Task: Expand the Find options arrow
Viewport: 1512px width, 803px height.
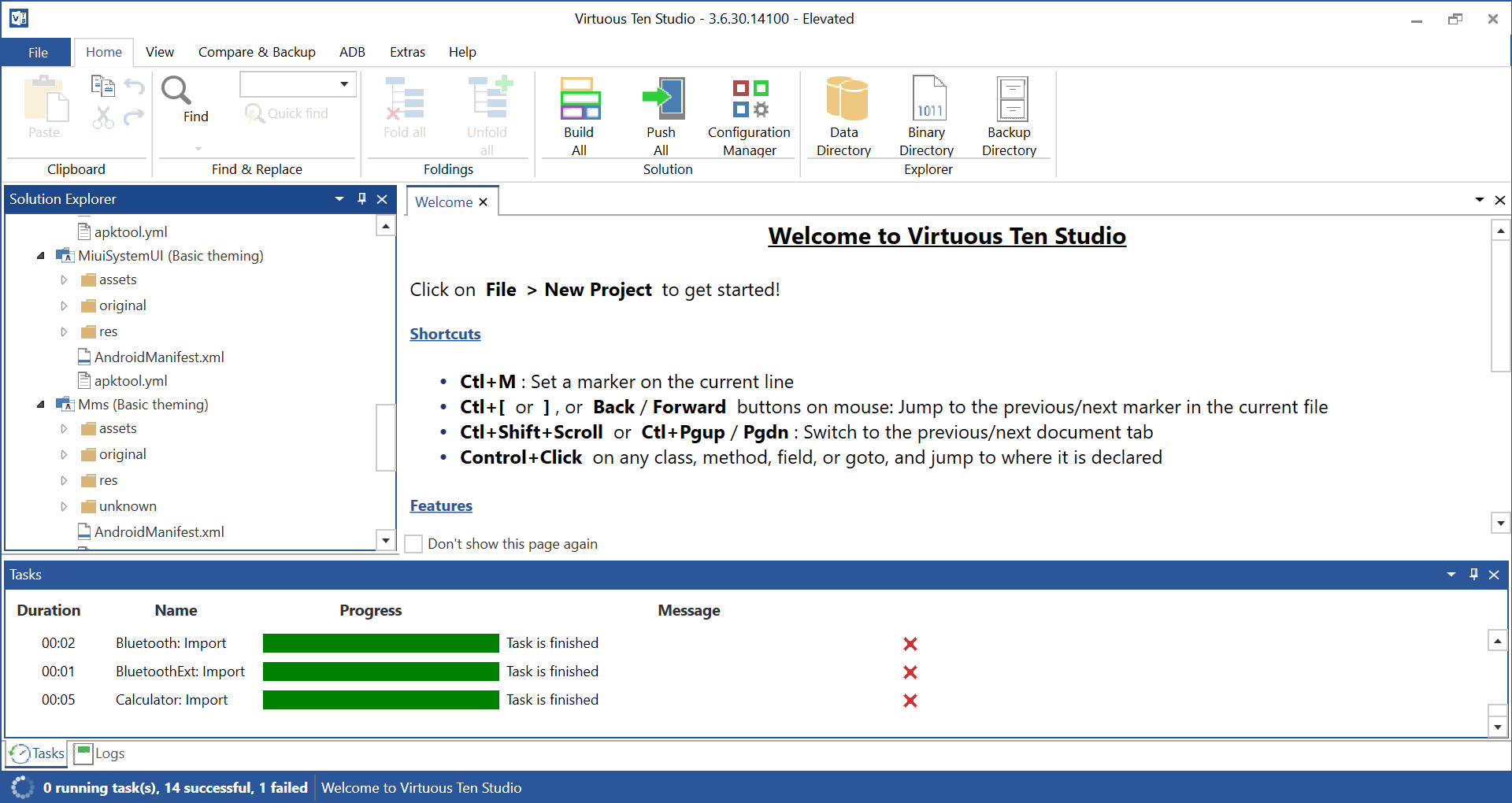Action: (198, 148)
